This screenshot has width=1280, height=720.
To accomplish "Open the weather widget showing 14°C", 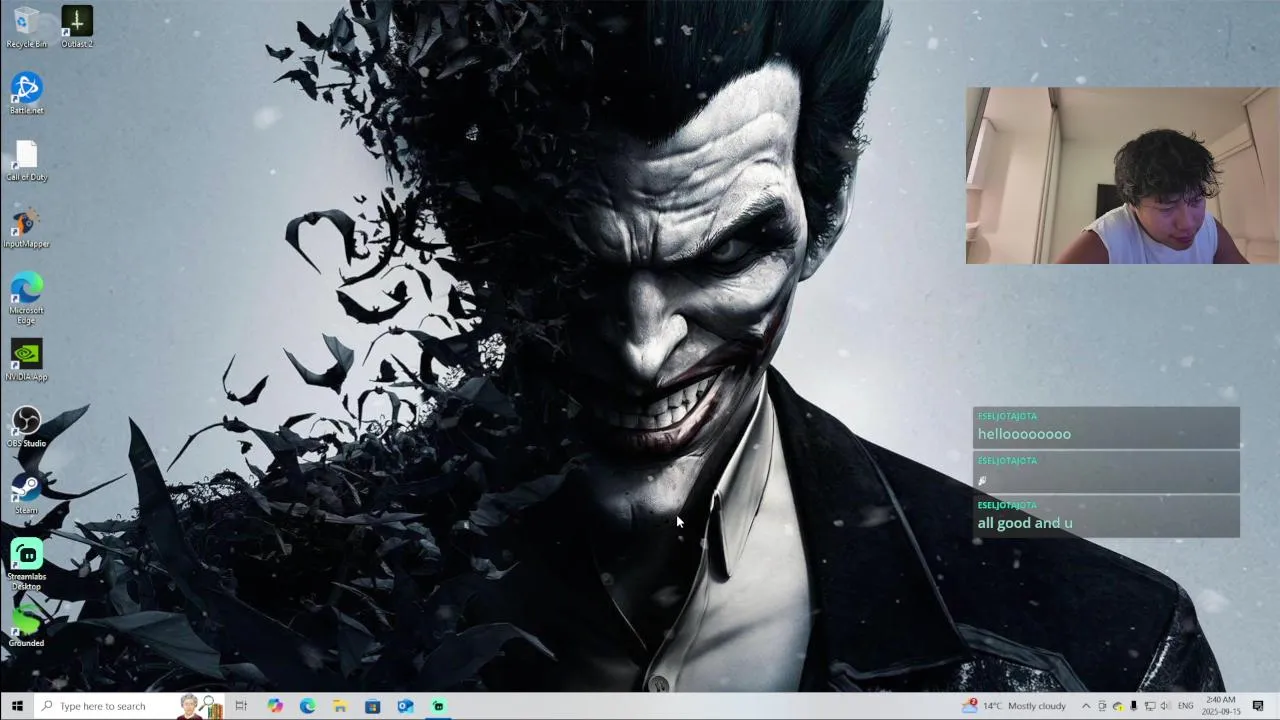I will pos(1014,706).
